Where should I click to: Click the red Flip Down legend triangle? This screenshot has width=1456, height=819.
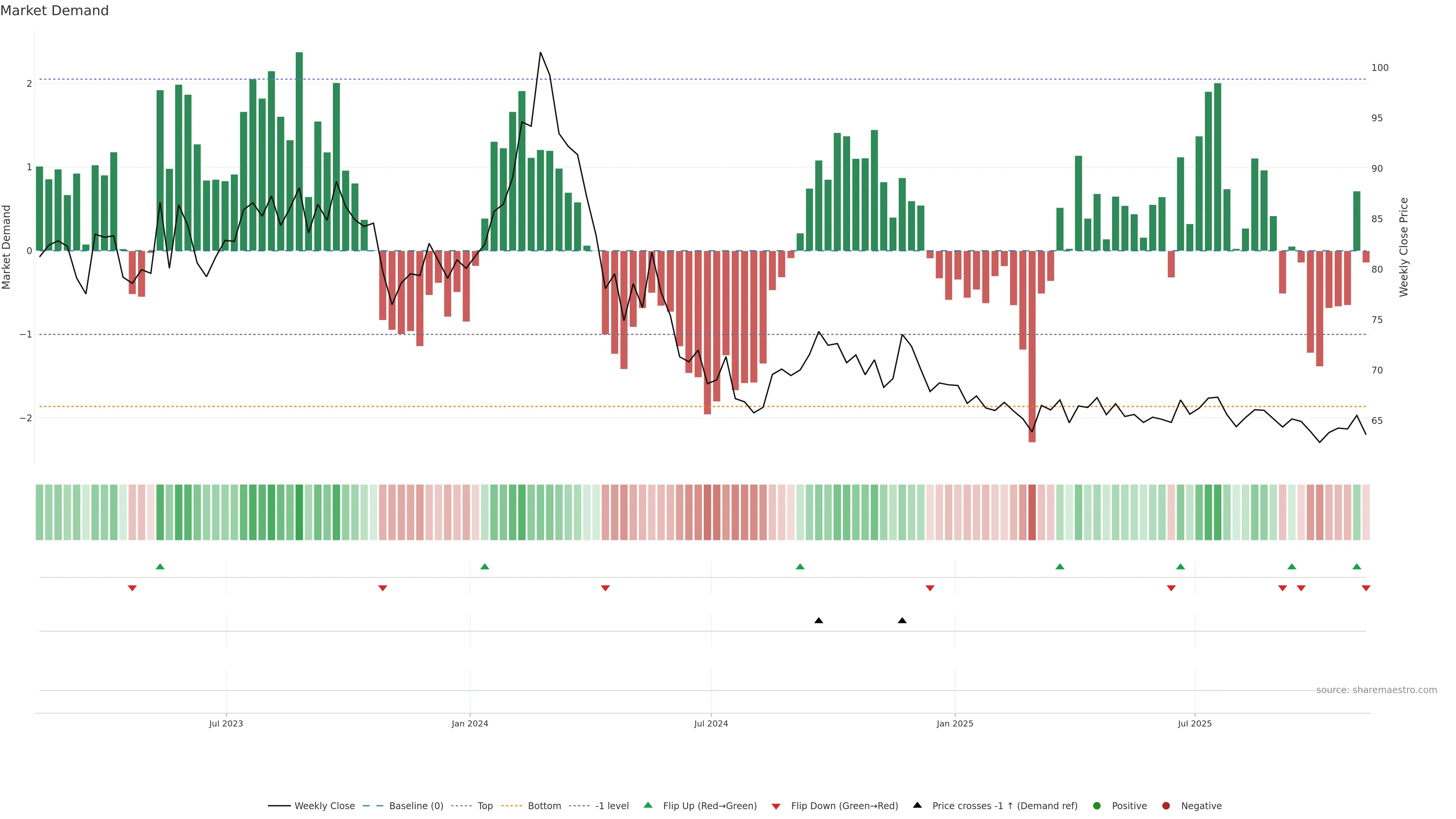pos(776,806)
